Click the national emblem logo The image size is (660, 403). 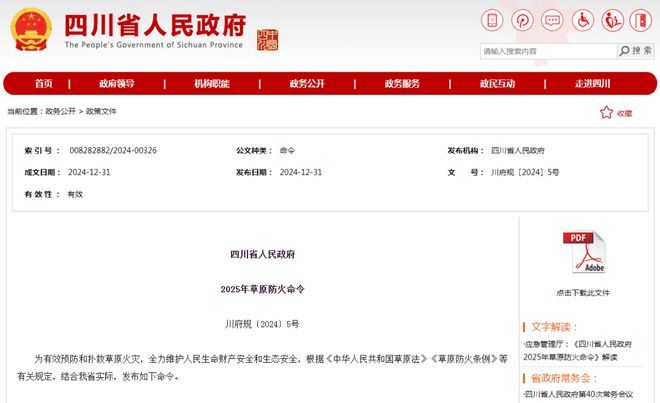tap(31, 29)
